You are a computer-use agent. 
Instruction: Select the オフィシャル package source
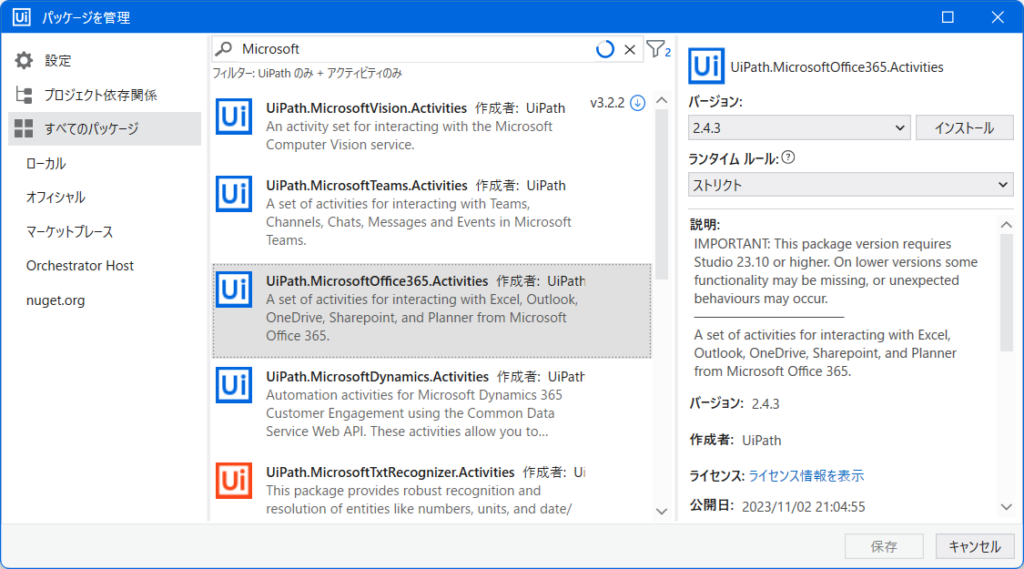pos(56,197)
